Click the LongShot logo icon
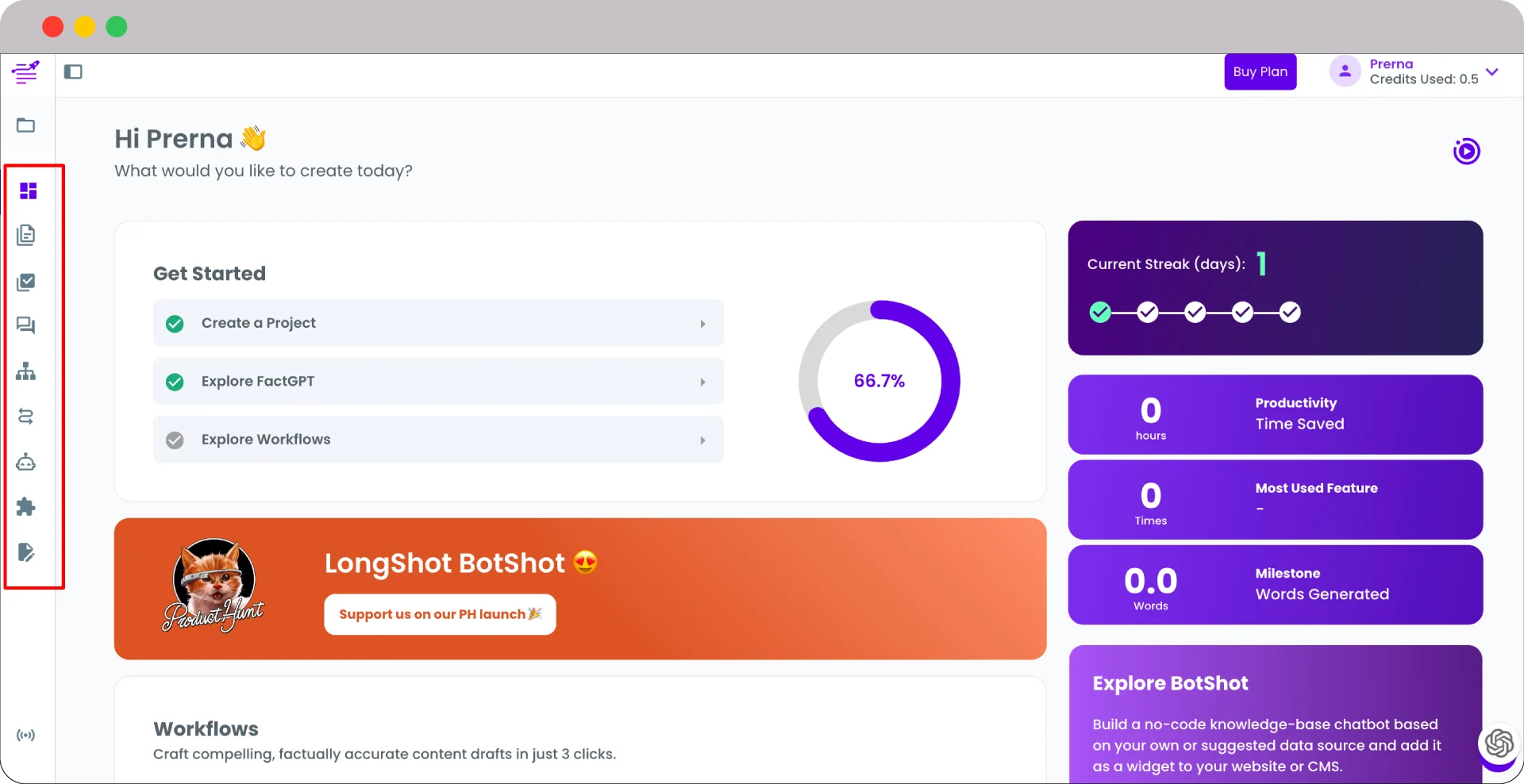The width and height of the screenshot is (1524, 784). click(25, 72)
